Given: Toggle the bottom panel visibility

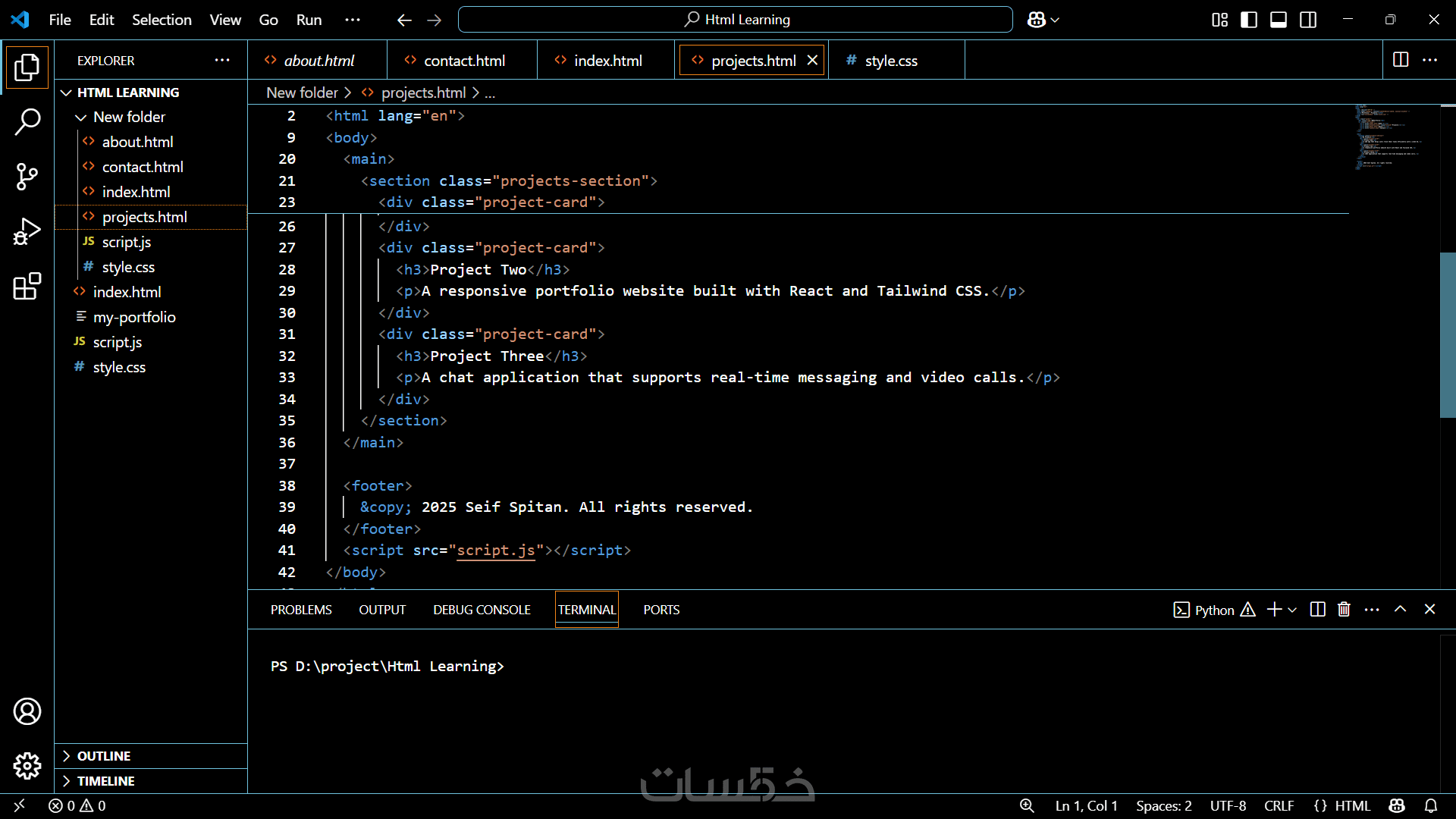Looking at the screenshot, I should coord(1279,20).
